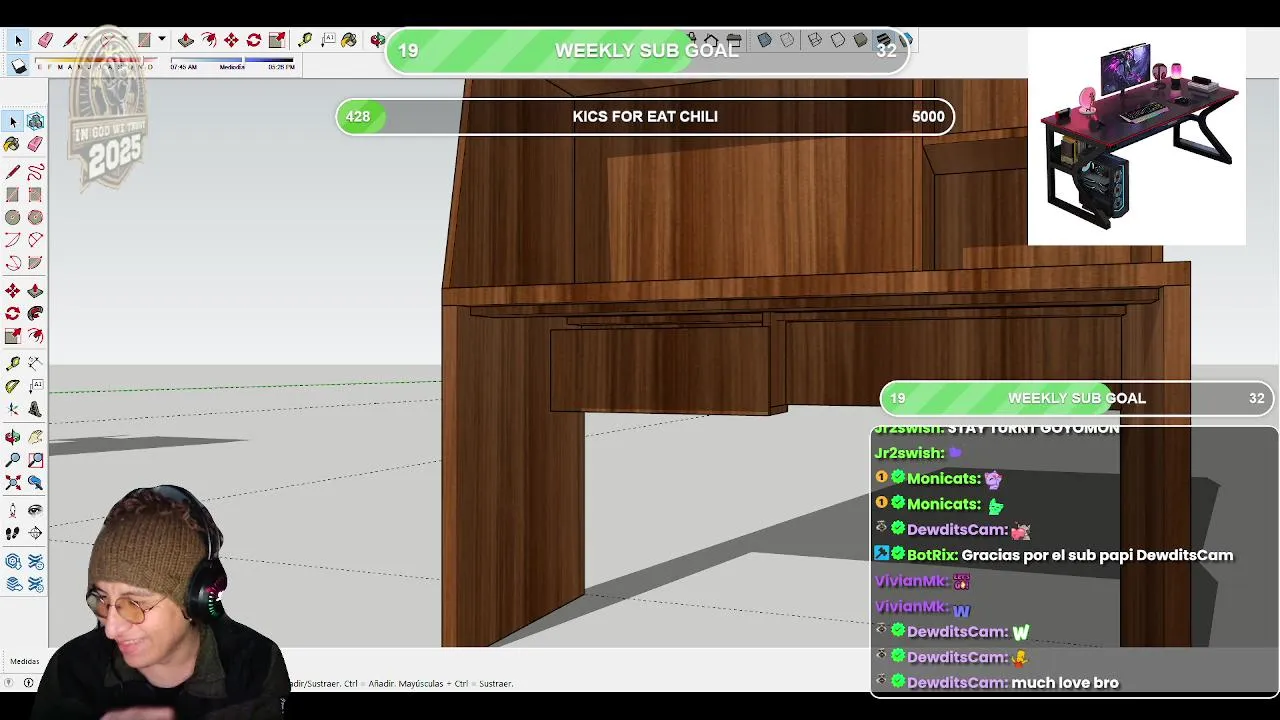Image resolution: width=1280 pixels, height=720 pixels.
Task: Select the Text tool in top toolbar
Action: click(328, 40)
